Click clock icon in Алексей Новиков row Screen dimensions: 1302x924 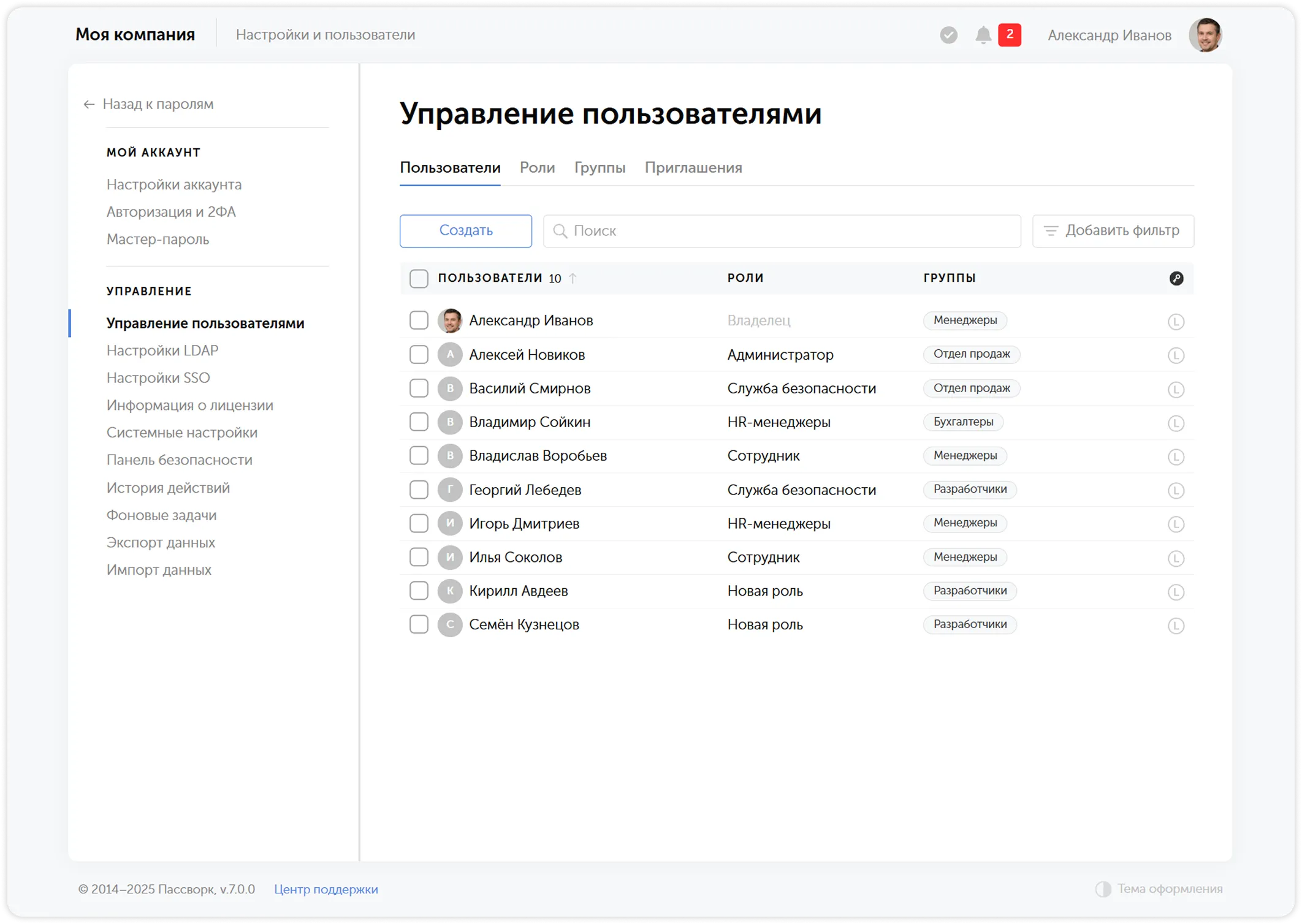pos(1175,355)
